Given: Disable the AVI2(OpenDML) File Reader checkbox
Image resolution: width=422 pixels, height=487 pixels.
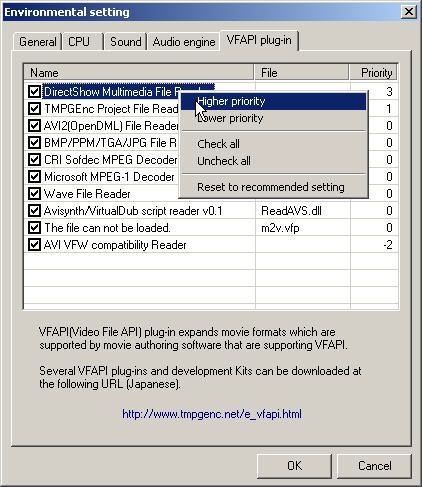Looking at the screenshot, I should (34, 125).
